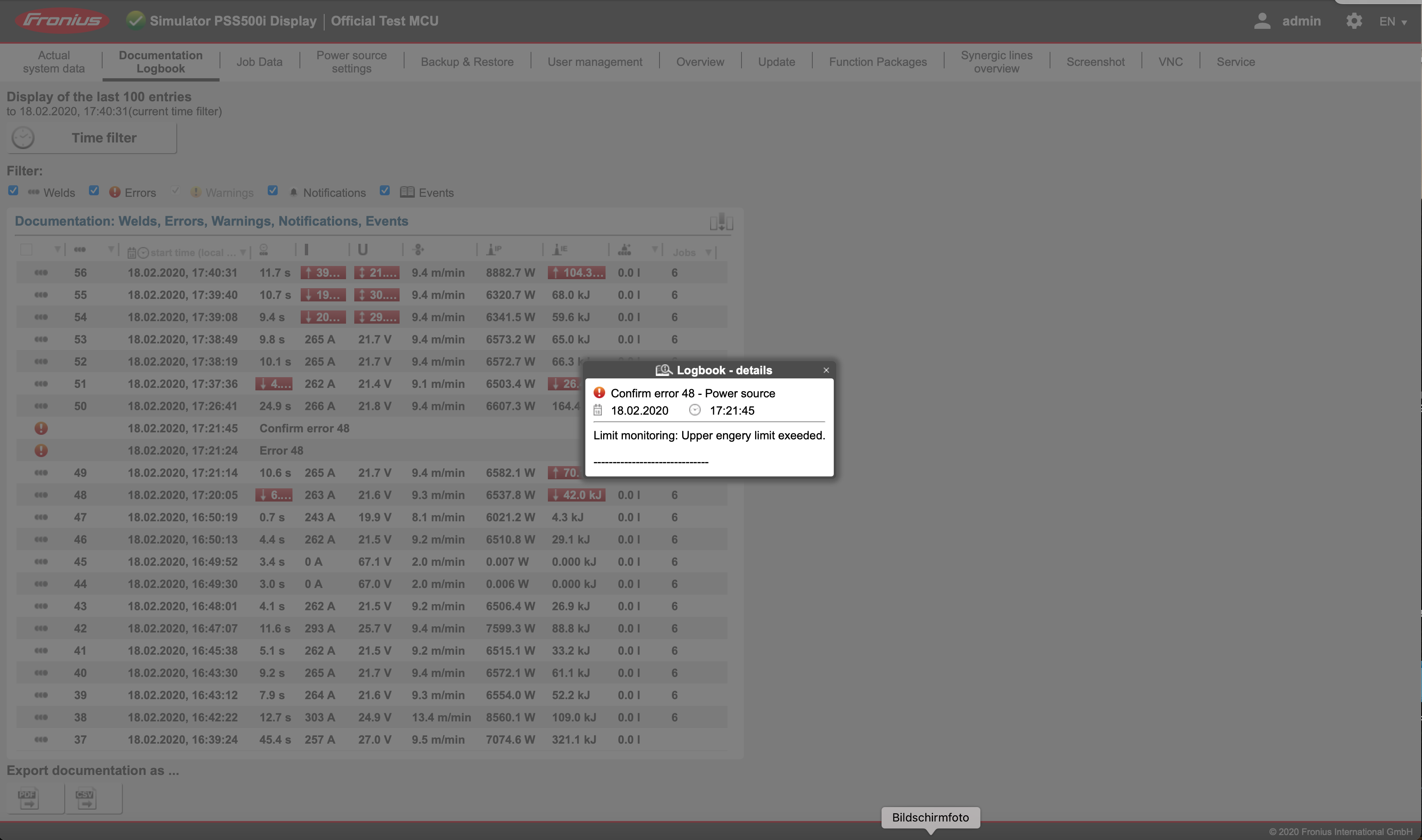Open the start time column filter dropdown
The image size is (1422, 840).
click(x=244, y=252)
